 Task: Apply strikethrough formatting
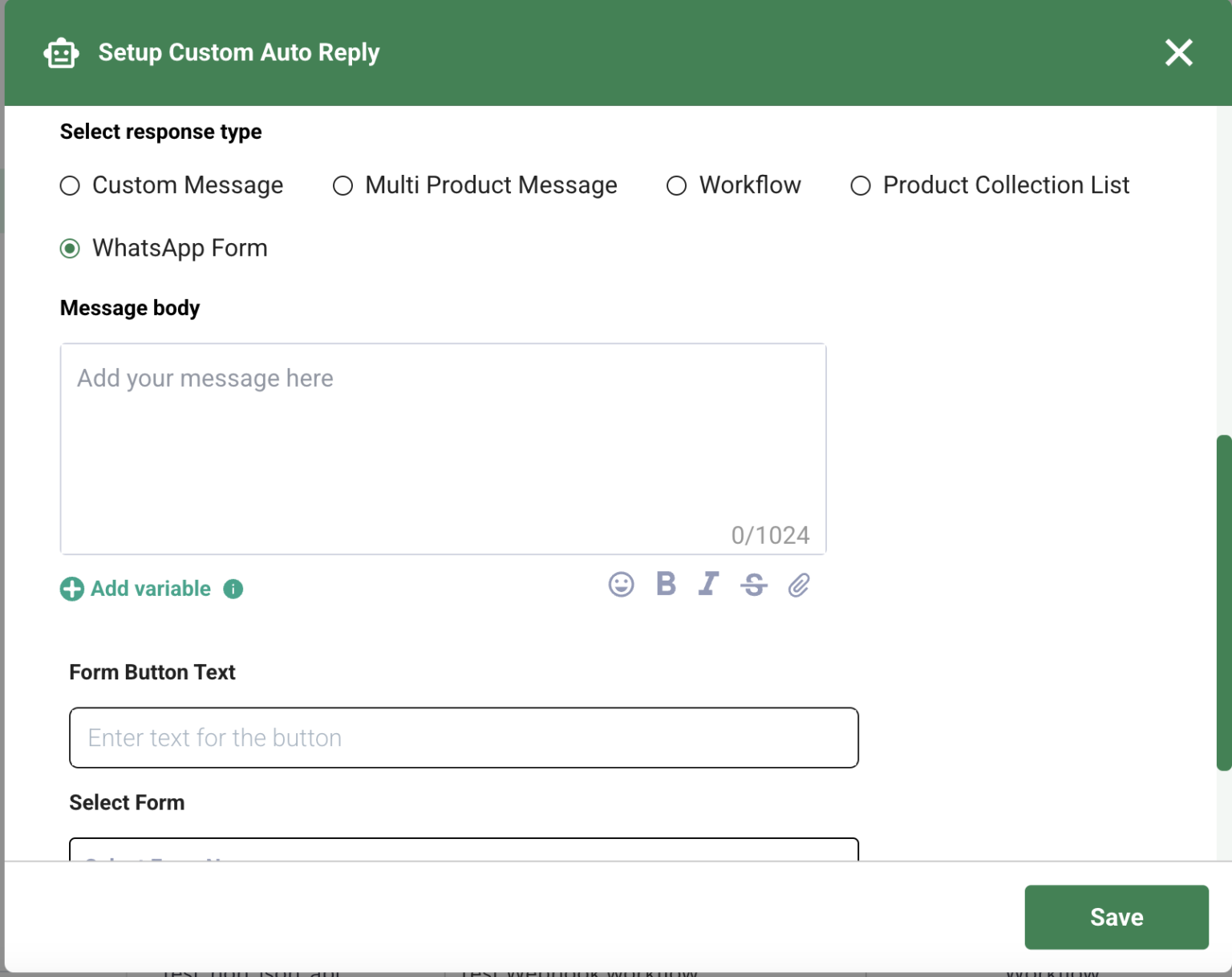[x=753, y=586]
